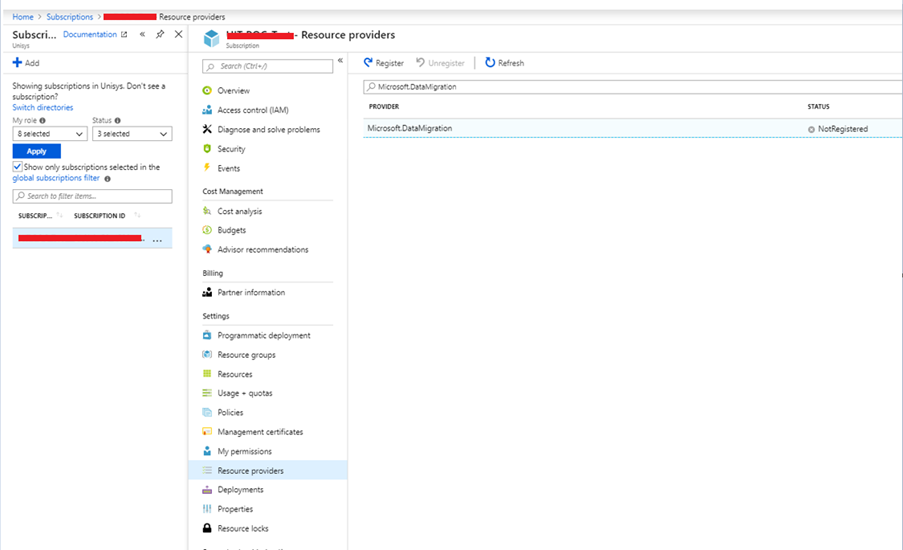Click Refresh toolbar button

click(504, 63)
